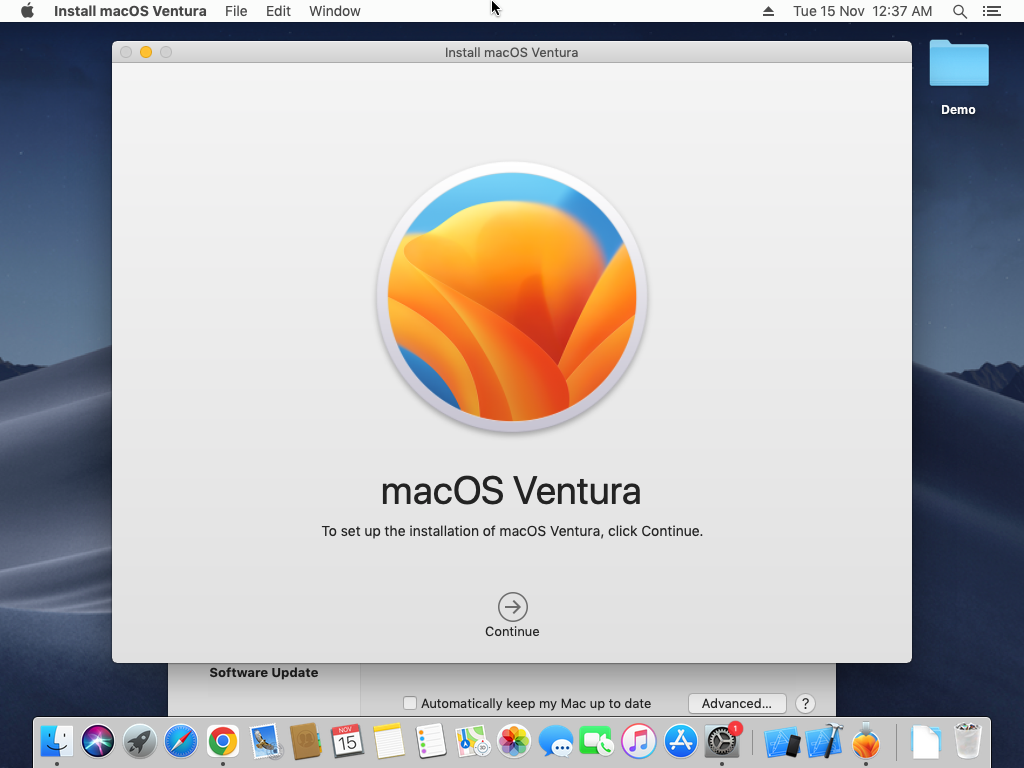The width and height of the screenshot is (1024, 768).
Task: Click the macOS Ventura installer Dock icon
Action: (866, 741)
